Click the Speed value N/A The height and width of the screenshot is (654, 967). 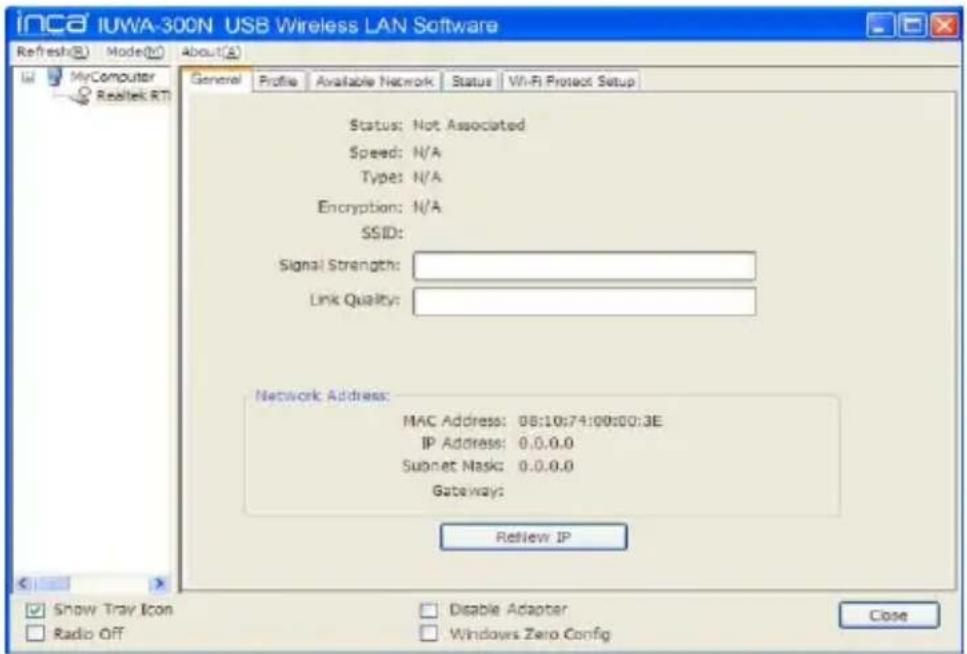tap(427, 152)
